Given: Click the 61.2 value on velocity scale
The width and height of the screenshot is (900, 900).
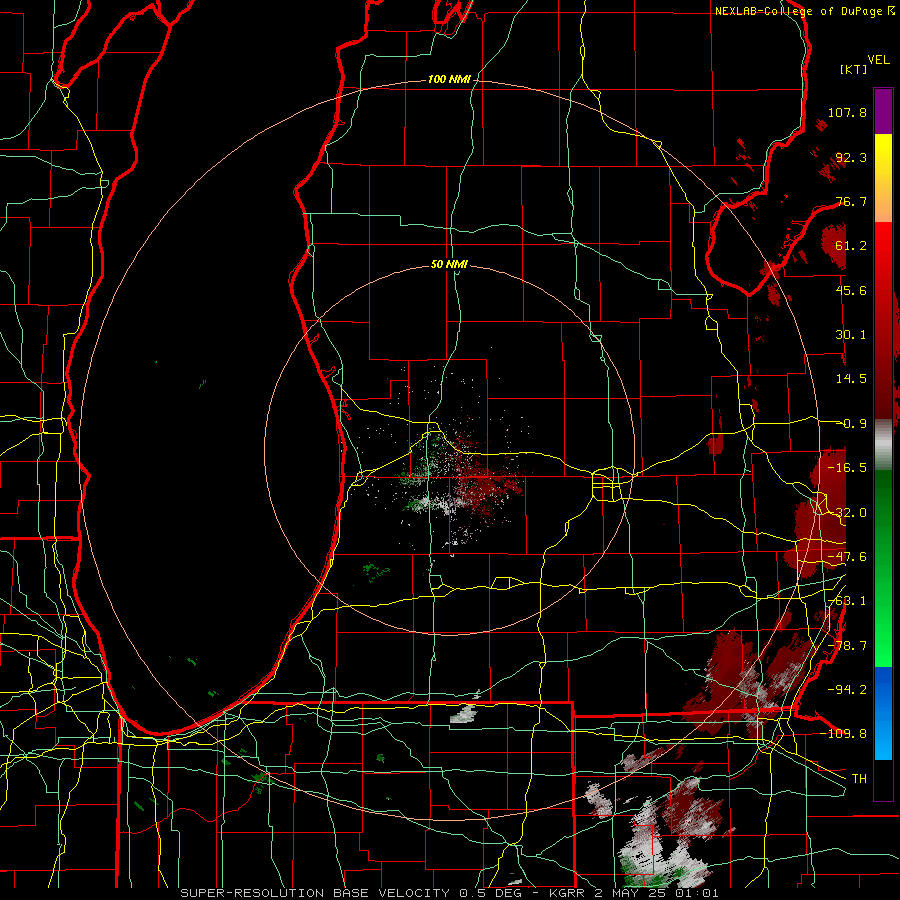Looking at the screenshot, I should tap(851, 246).
